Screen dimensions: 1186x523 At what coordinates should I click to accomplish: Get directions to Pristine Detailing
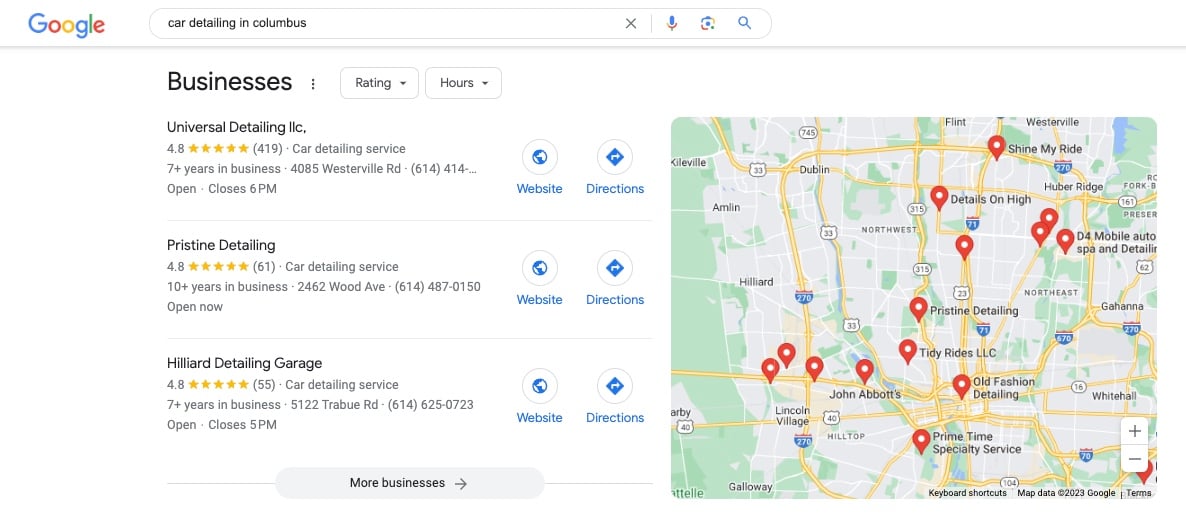pos(615,268)
